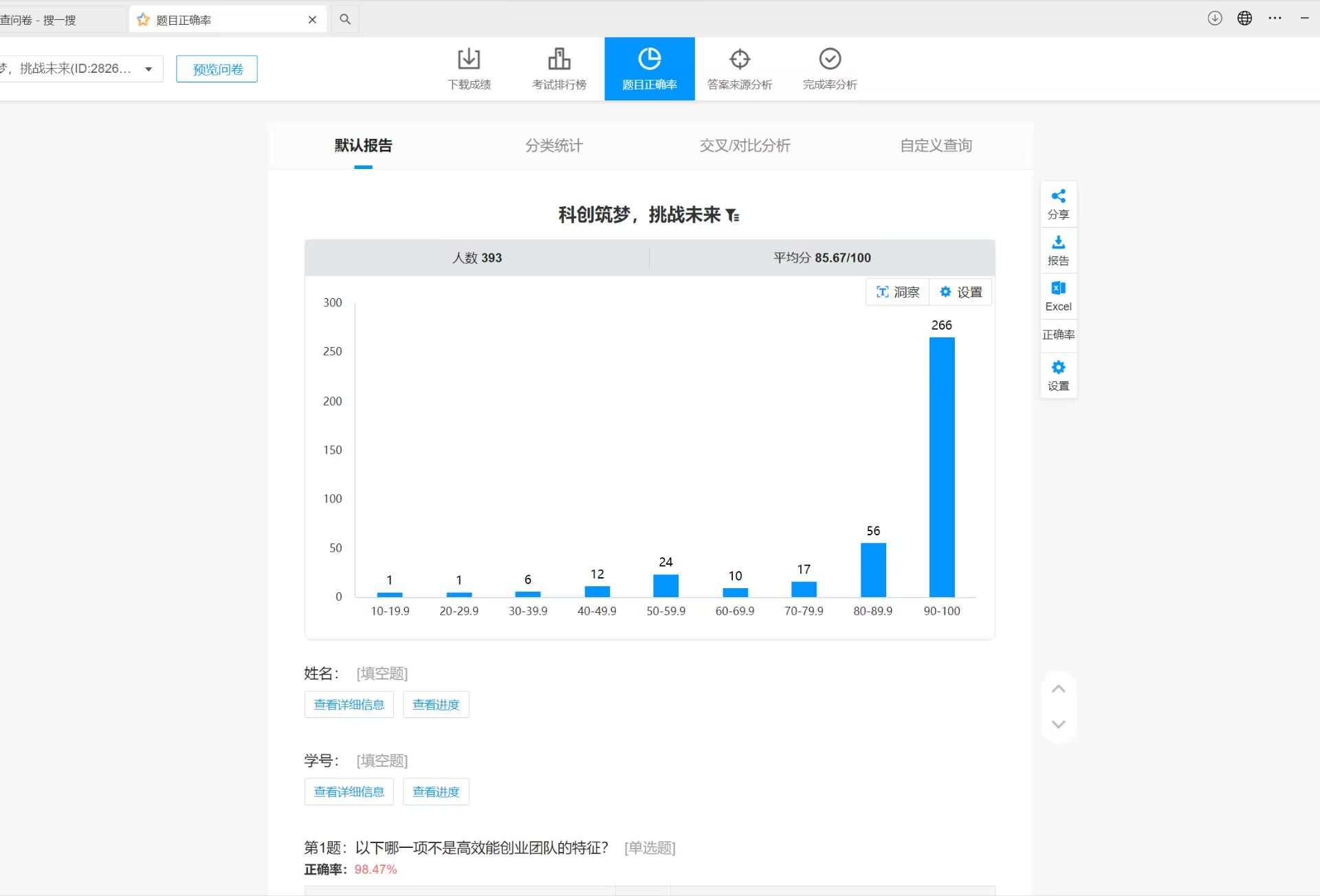Open chart 洞察 insight button

click(897, 292)
